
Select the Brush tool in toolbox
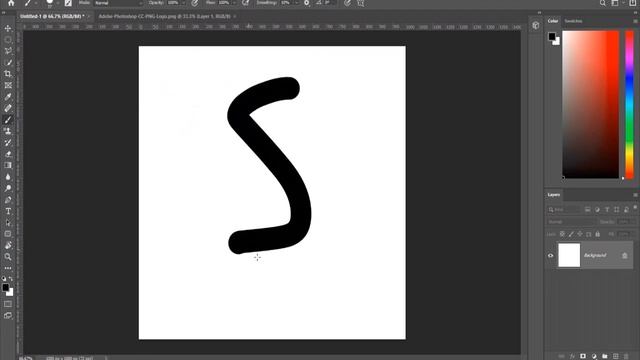click(8, 120)
